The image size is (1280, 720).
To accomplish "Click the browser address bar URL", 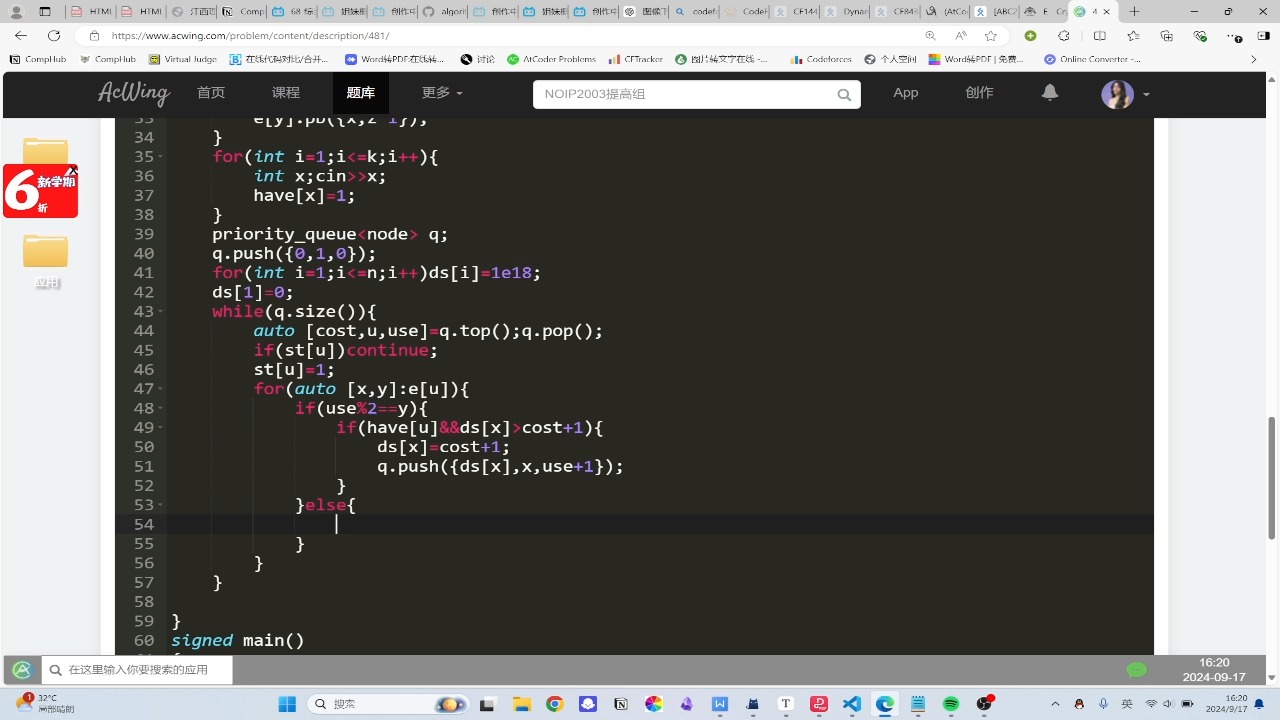I will (250, 35).
